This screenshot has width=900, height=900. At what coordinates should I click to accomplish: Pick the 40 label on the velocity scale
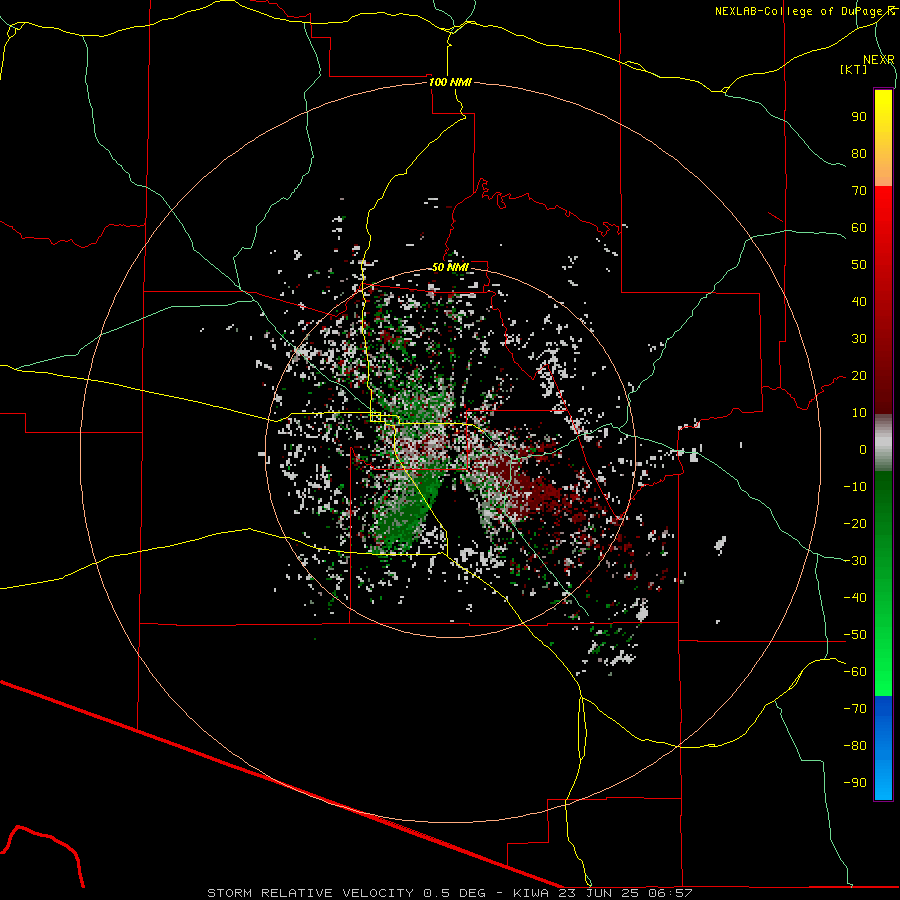tap(859, 302)
